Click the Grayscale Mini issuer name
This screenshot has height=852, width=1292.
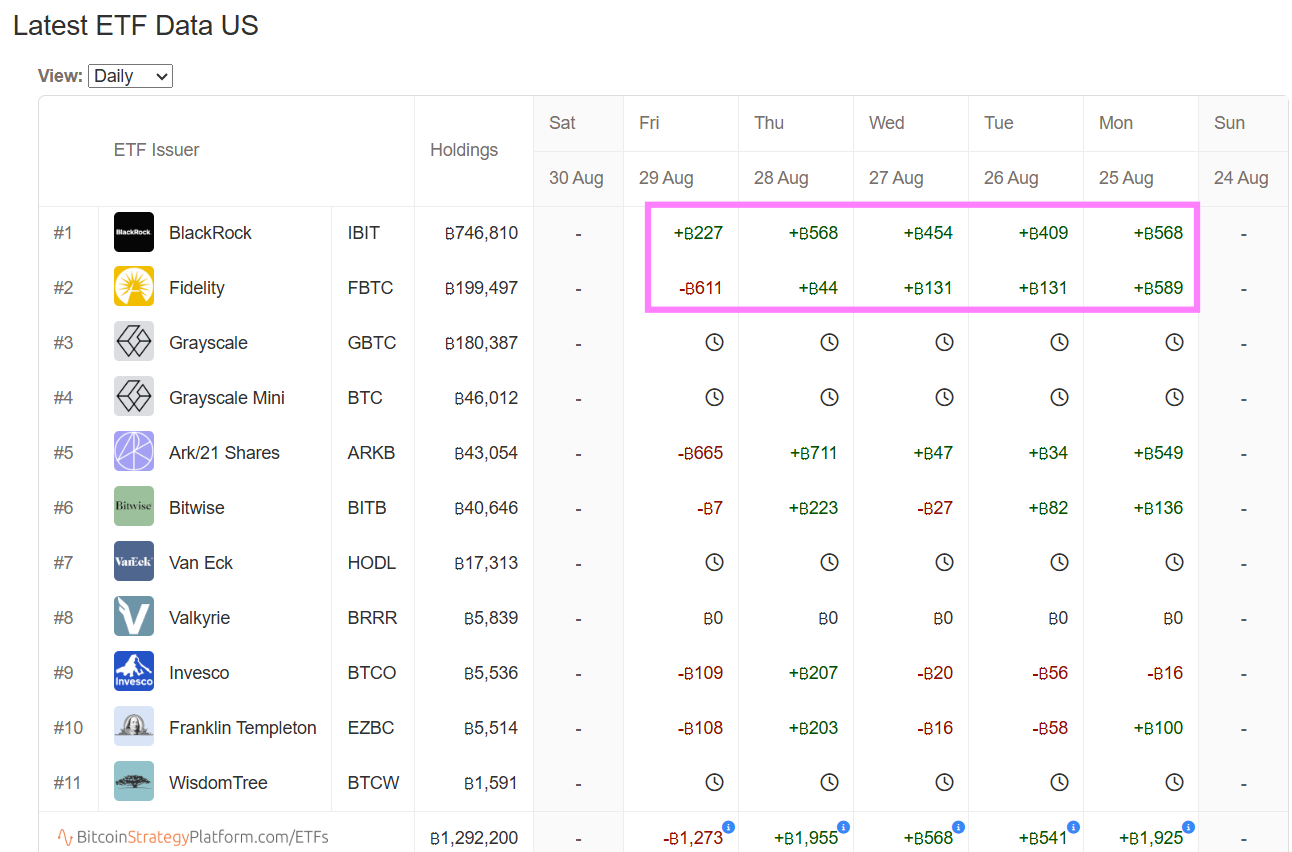click(227, 398)
